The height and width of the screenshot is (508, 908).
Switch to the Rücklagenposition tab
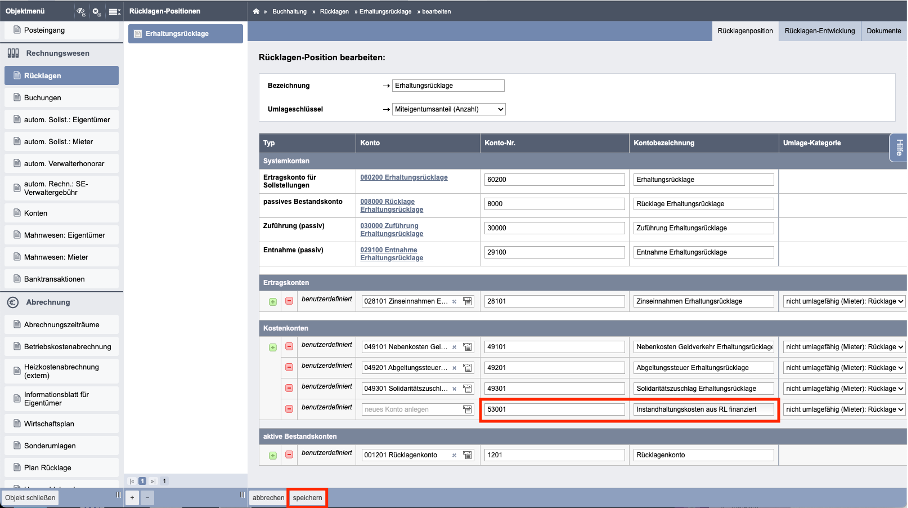tap(745, 31)
